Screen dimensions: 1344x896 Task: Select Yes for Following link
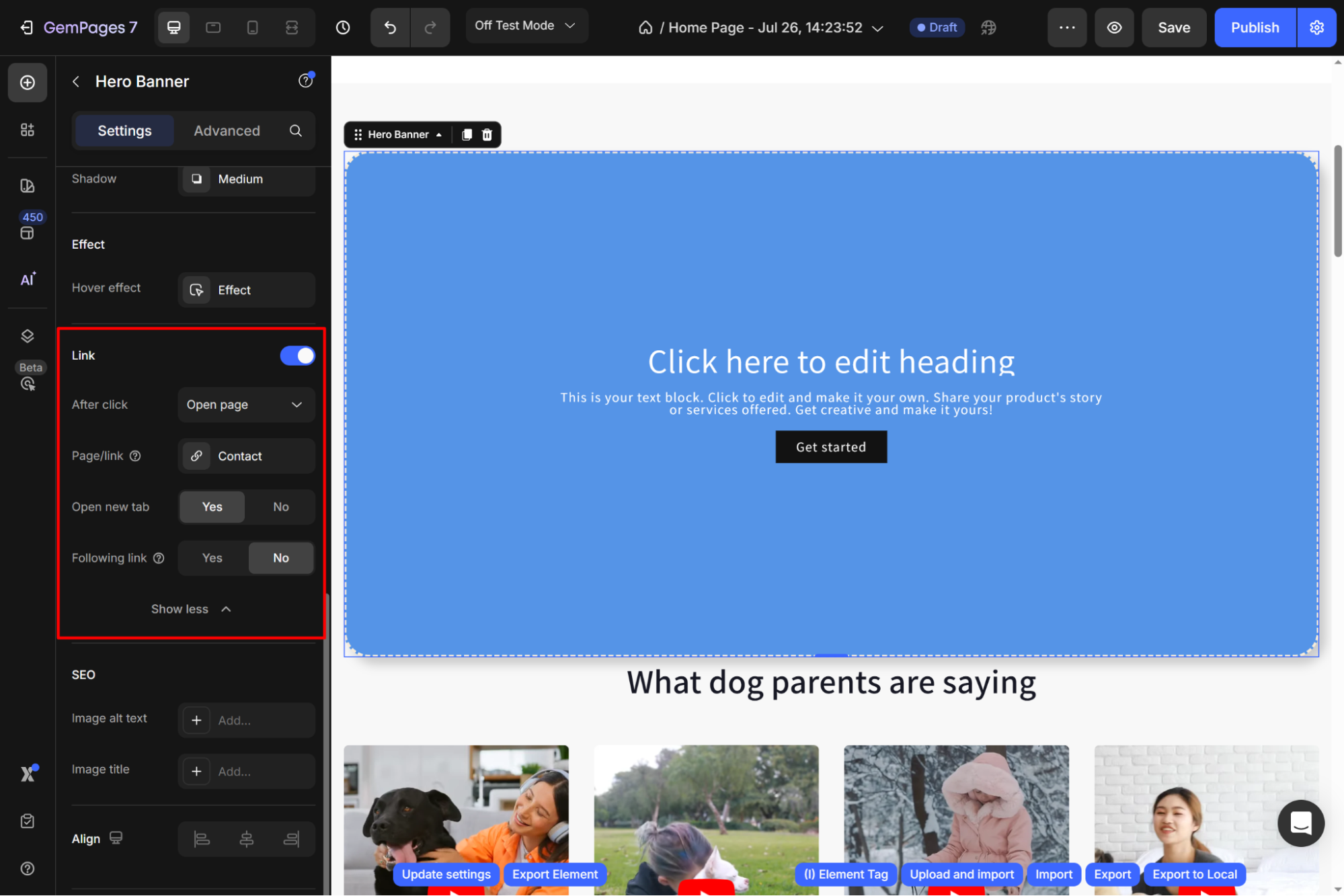212,558
